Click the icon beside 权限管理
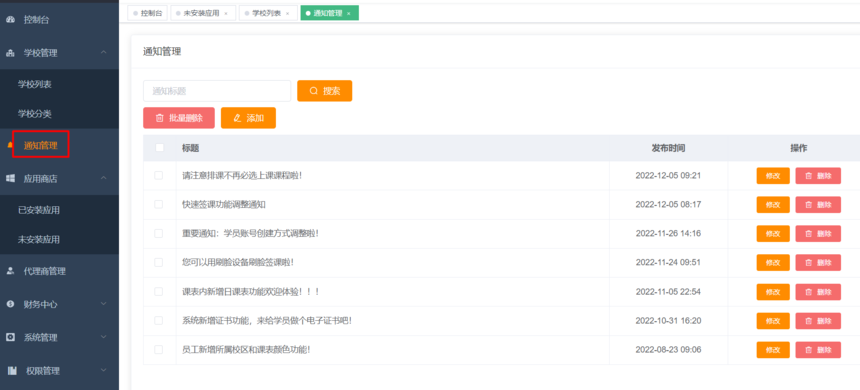This screenshot has height=390, width=860. [12, 371]
